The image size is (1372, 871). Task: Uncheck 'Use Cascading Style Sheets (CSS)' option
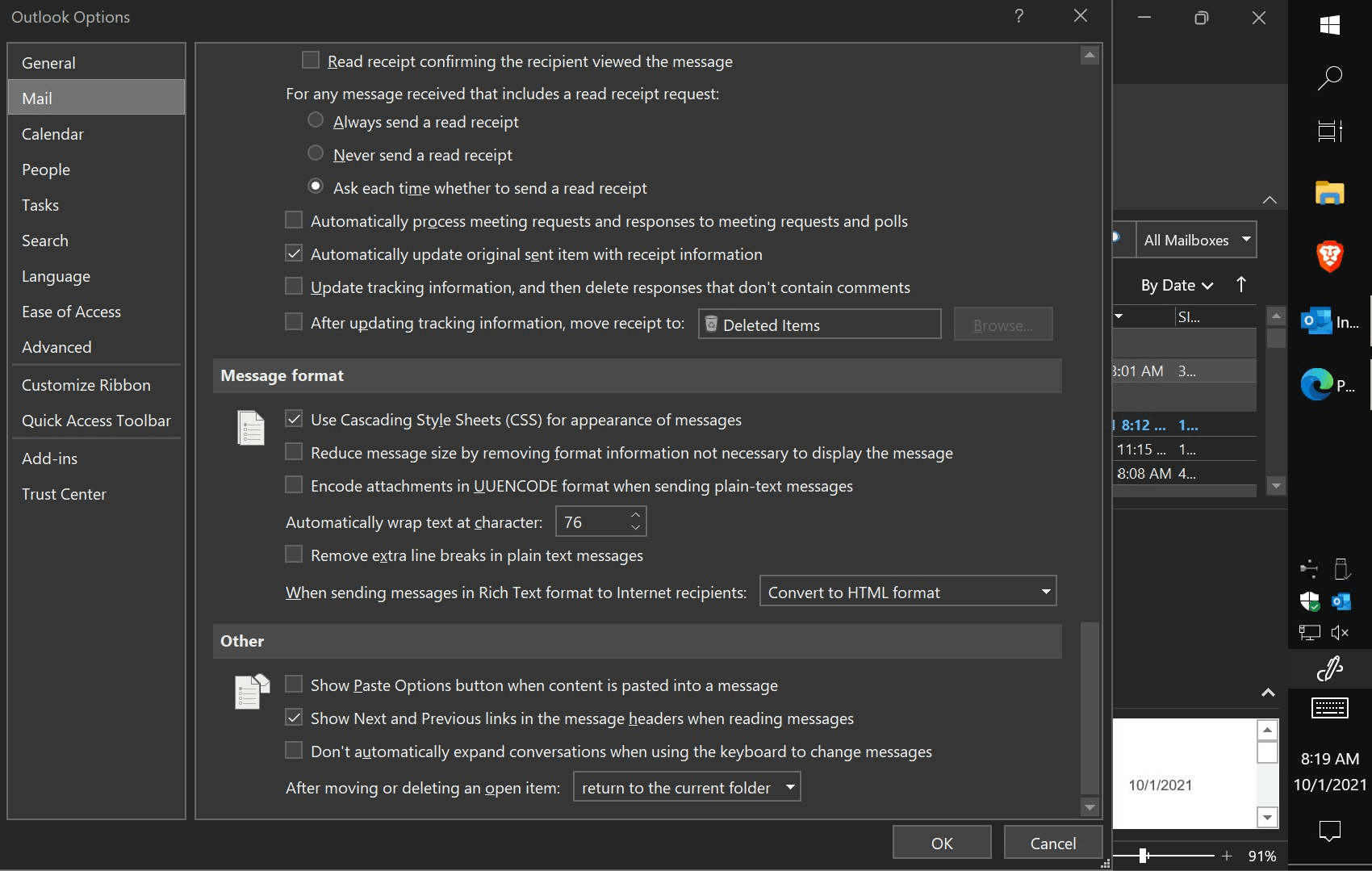294,419
